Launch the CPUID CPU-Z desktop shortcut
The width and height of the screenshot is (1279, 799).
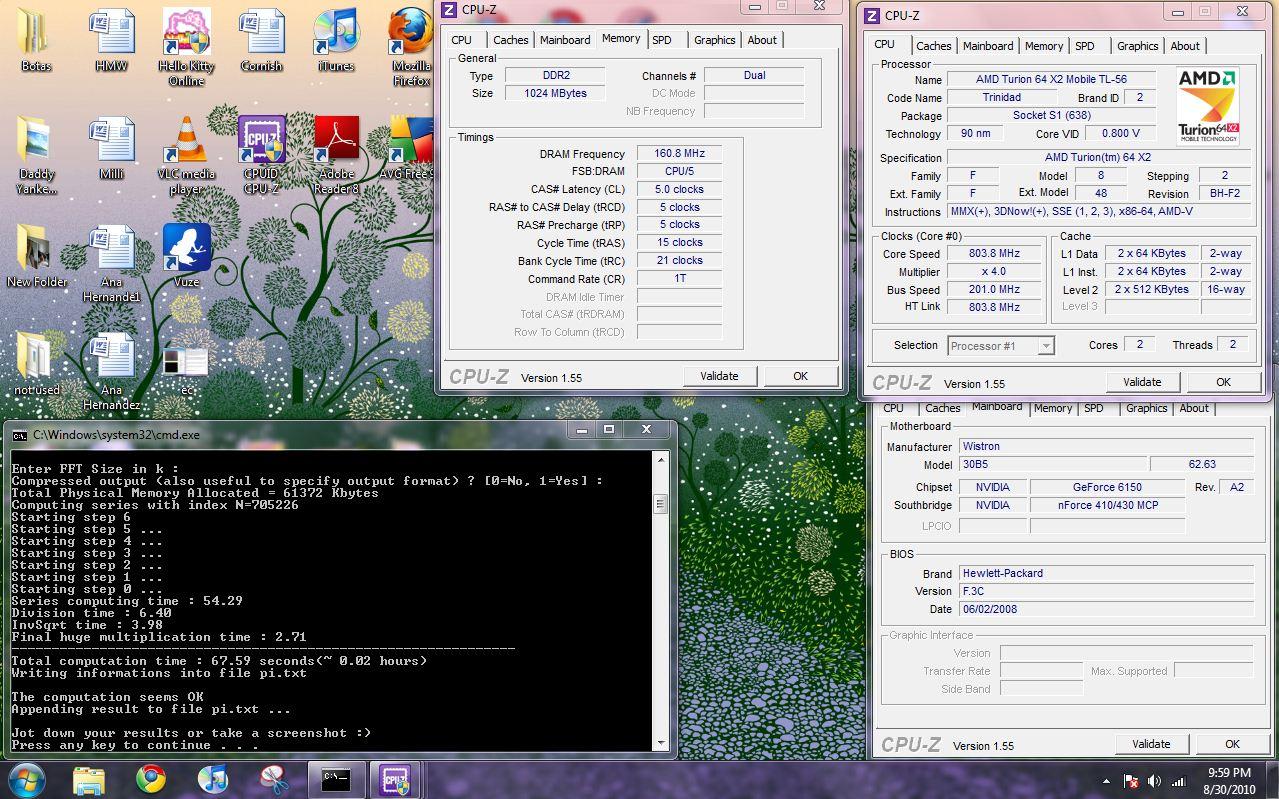coord(262,155)
